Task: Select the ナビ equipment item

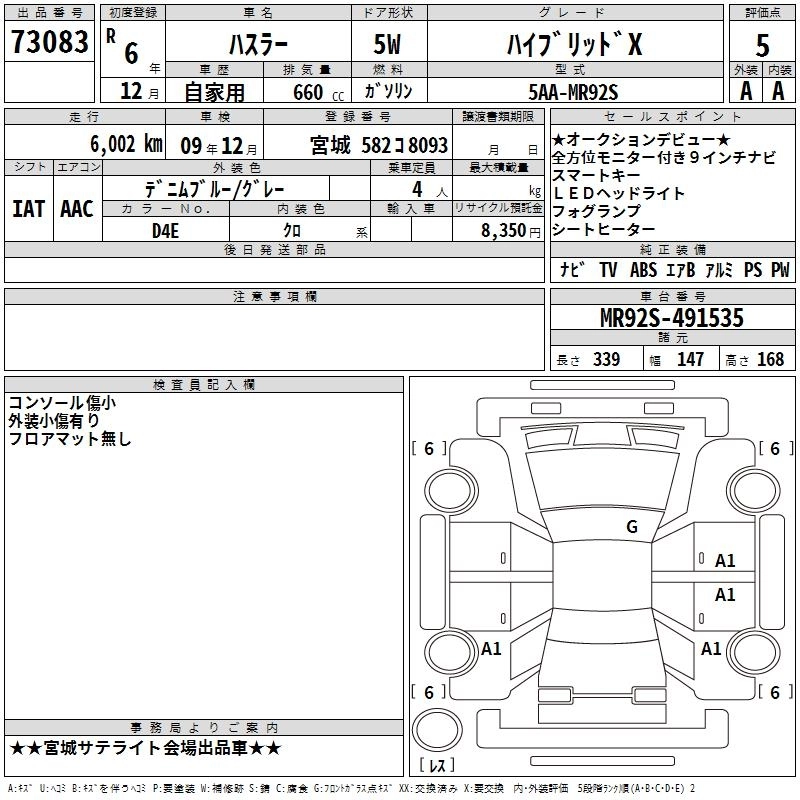Action: (572, 269)
